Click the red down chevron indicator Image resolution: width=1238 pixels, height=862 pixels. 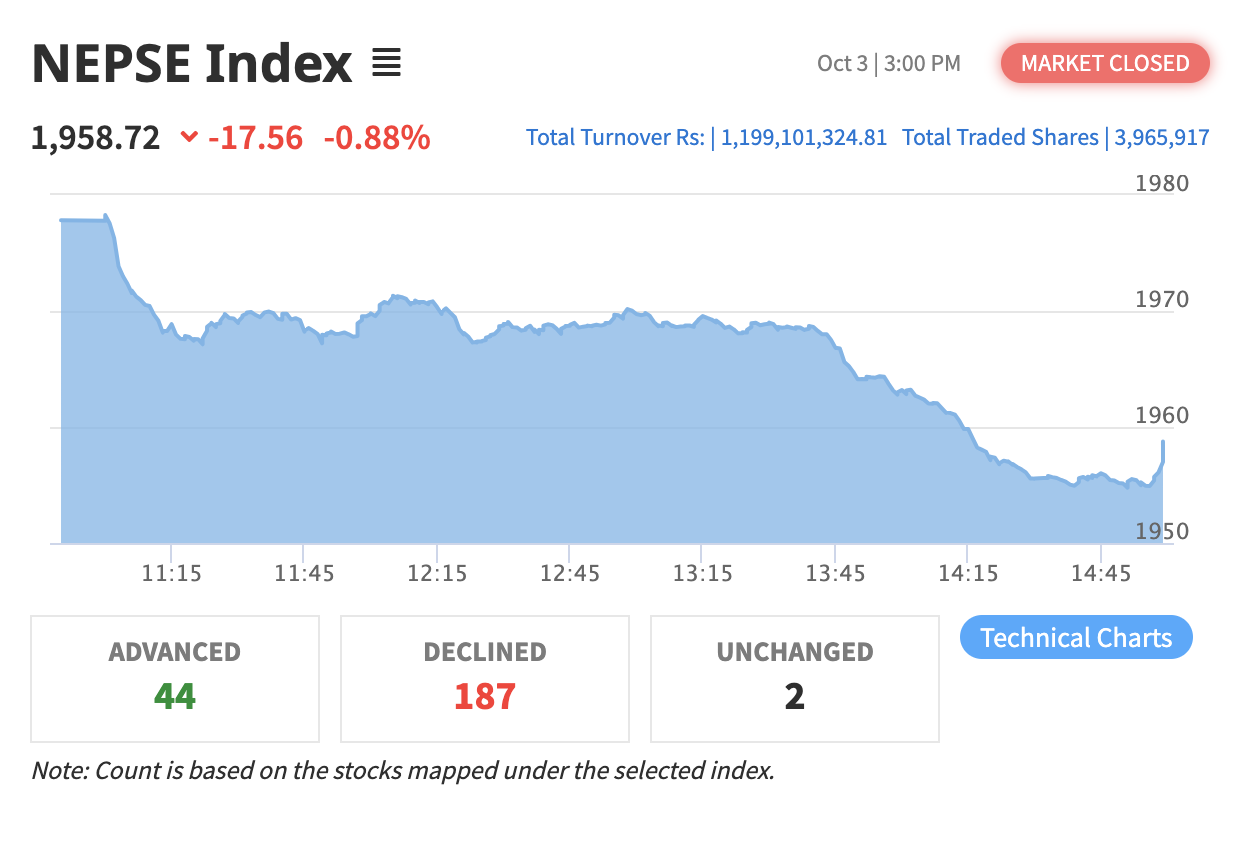[x=189, y=137]
